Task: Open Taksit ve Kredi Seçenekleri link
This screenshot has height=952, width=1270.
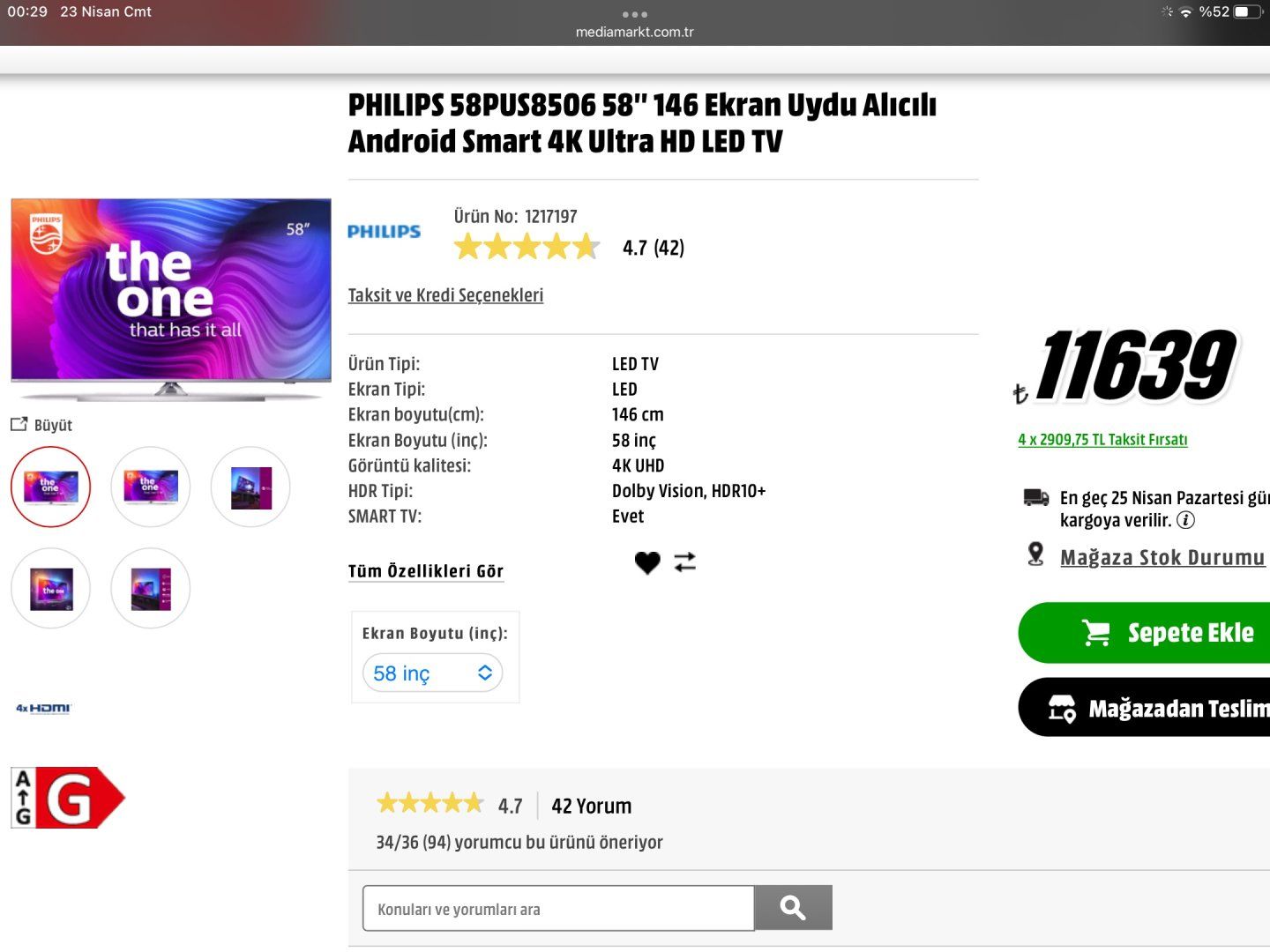Action: pos(445,295)
